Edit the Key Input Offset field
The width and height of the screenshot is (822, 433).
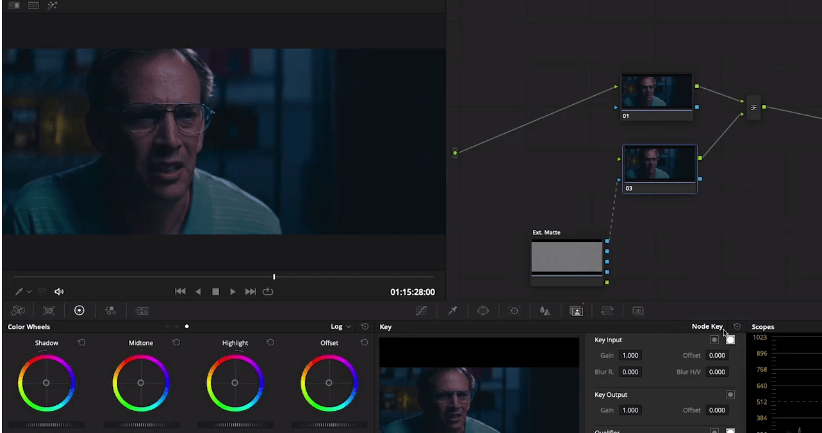[x=717, y=355]
